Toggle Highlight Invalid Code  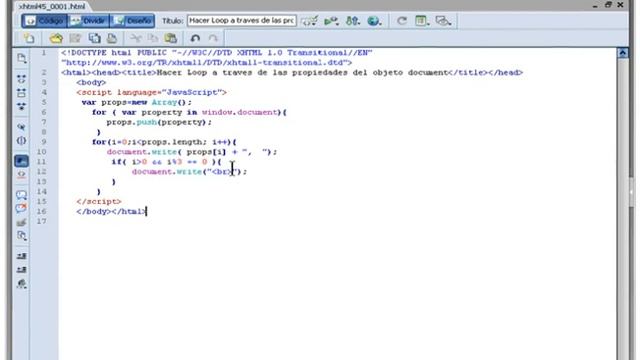click(22, 175)
